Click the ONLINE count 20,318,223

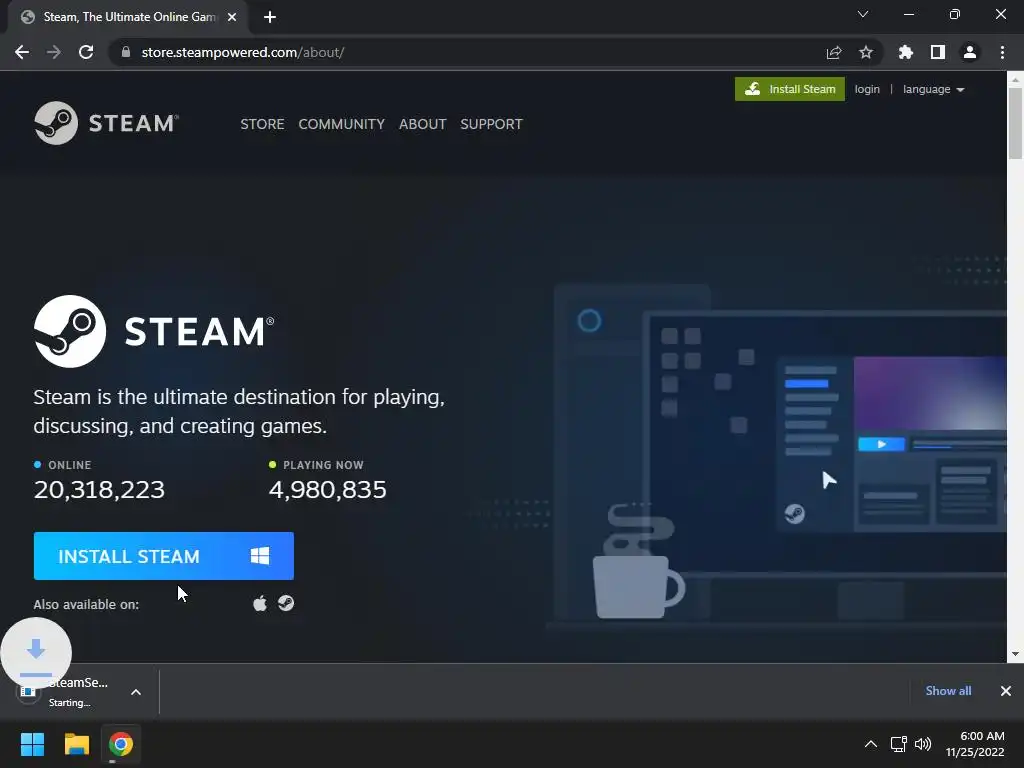(x=99, y=490)
